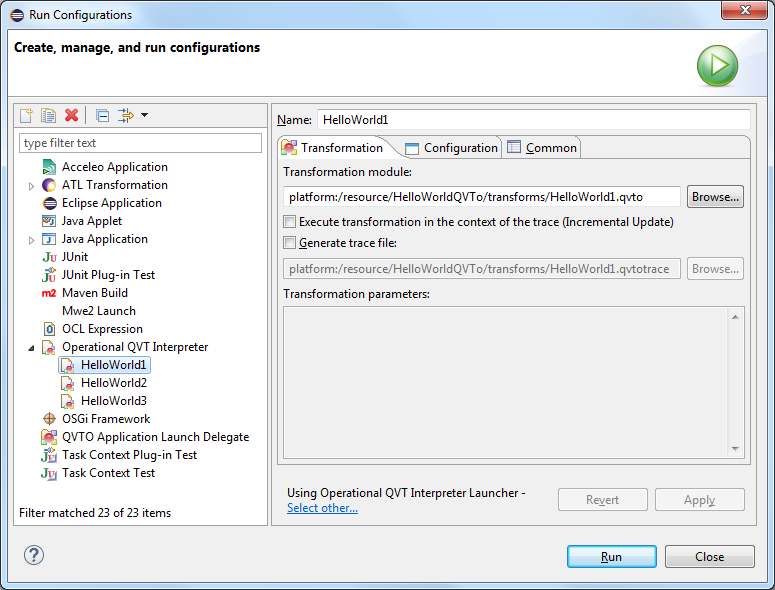Select the HelloWorld2 configuration
Viewport: 775px width, 590px height.
tap(114, 383)
